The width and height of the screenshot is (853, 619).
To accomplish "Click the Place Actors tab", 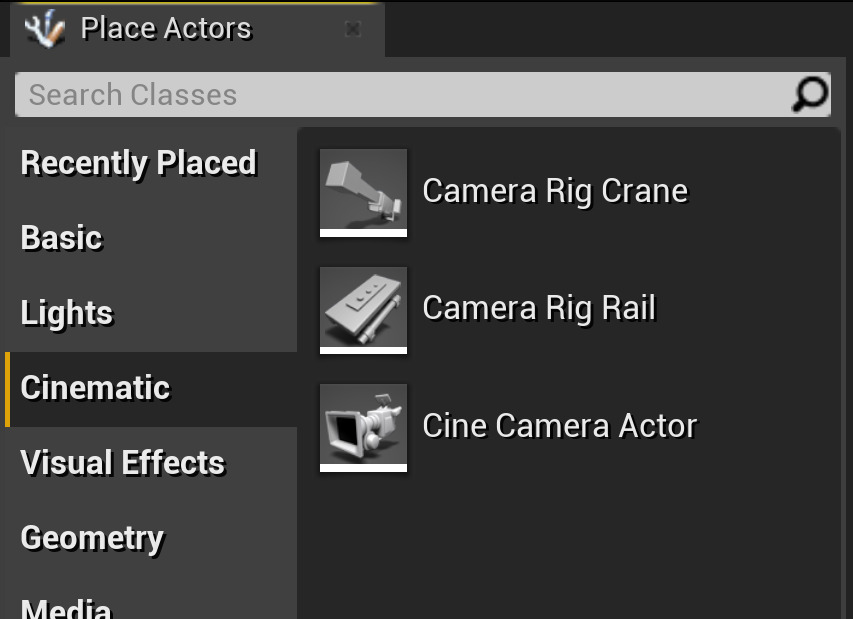I will [x=165, y=28].
